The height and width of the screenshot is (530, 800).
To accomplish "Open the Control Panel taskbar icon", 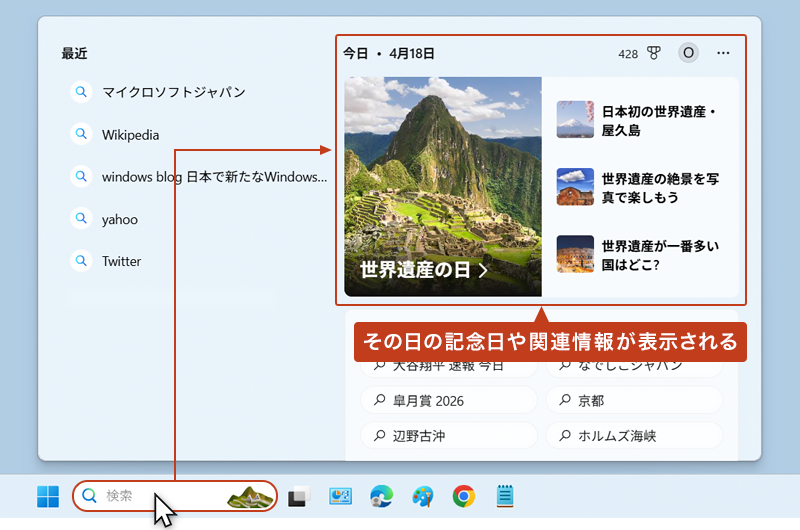I will pos(340,496).
